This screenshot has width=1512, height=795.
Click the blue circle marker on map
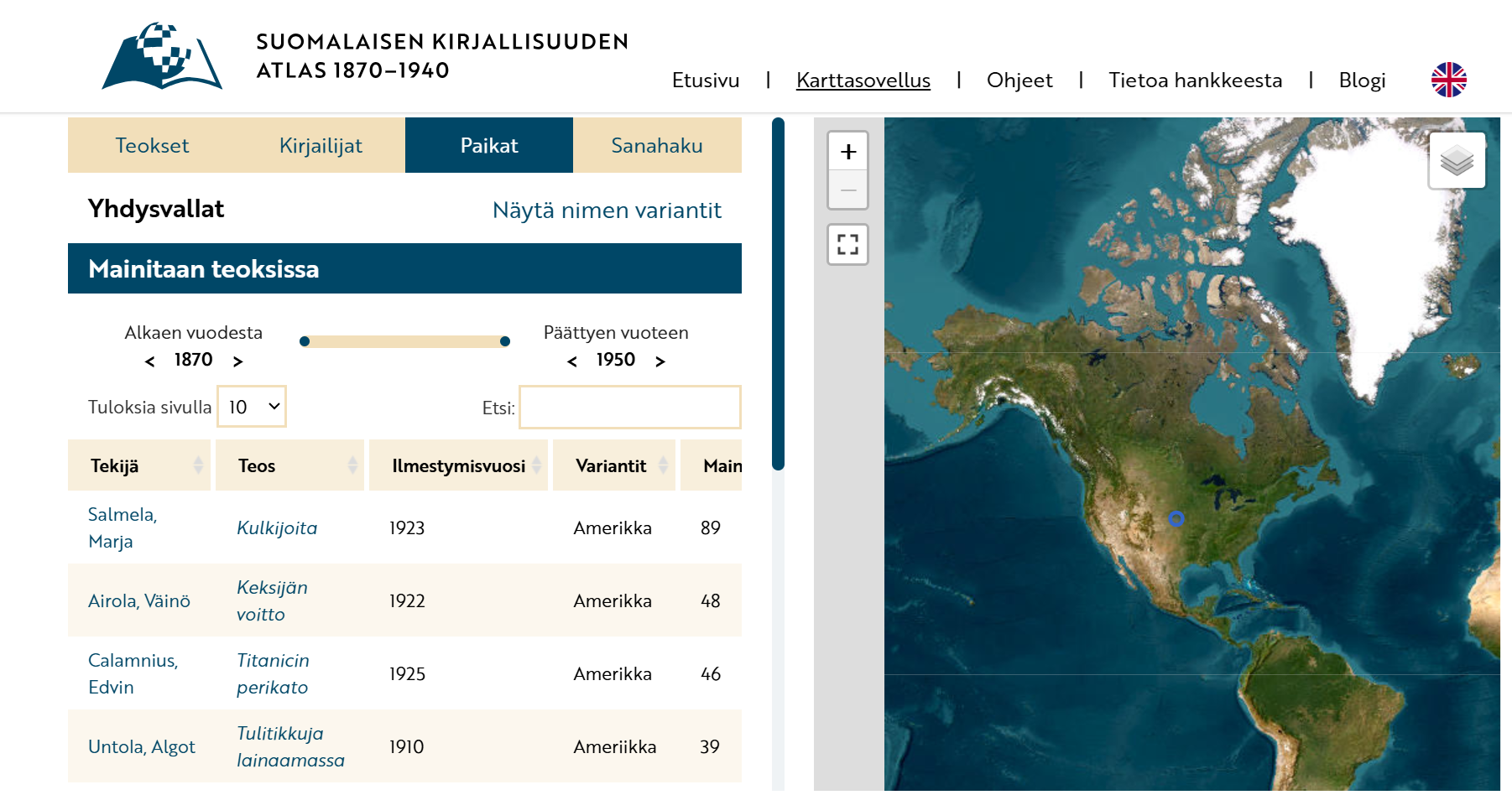[x=1176, y=519]
